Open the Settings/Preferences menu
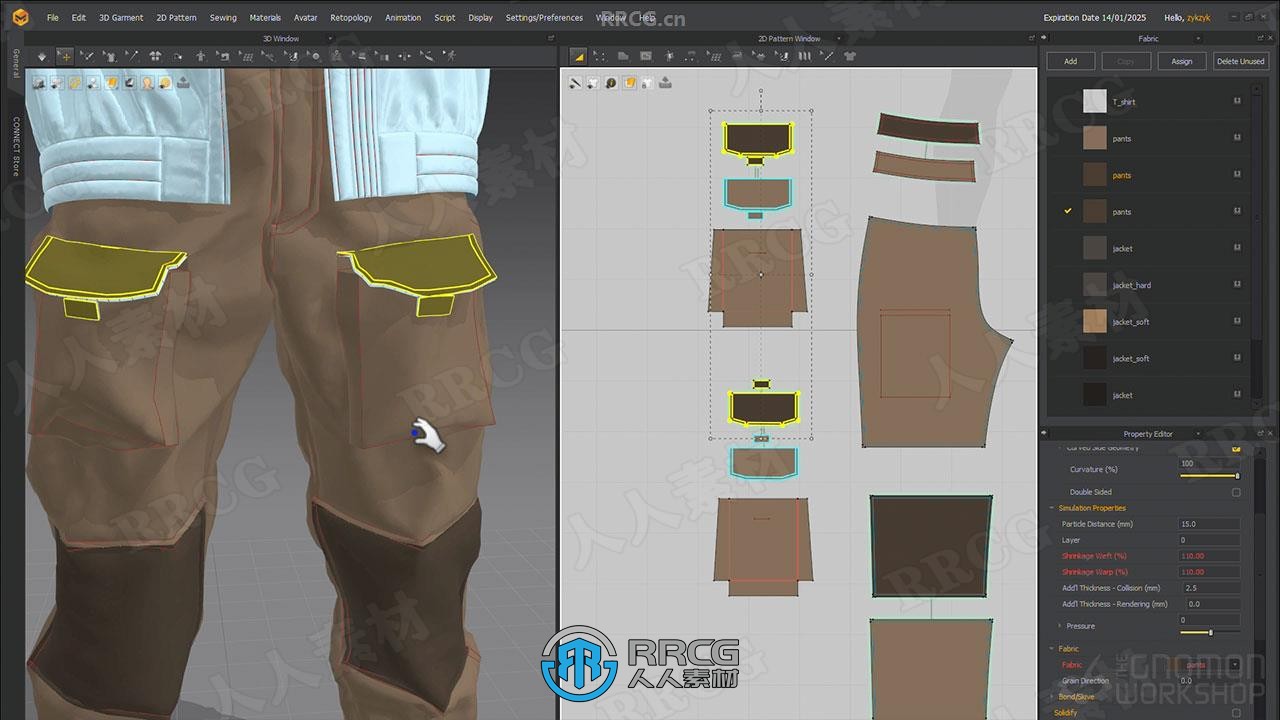This screenshot has width=1280, height=720. (x=544, y=17)
